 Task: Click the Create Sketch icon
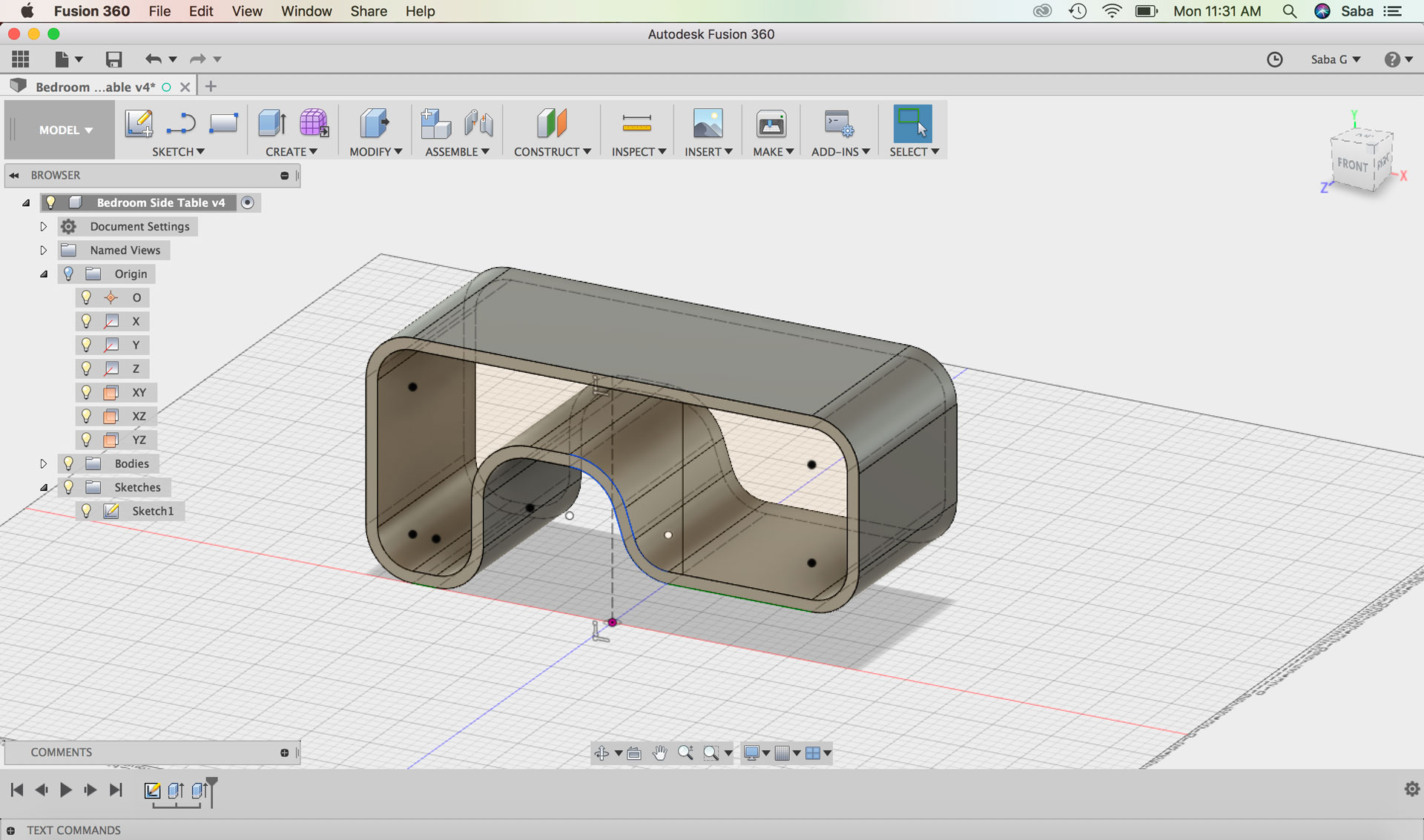tap(139, 123)
